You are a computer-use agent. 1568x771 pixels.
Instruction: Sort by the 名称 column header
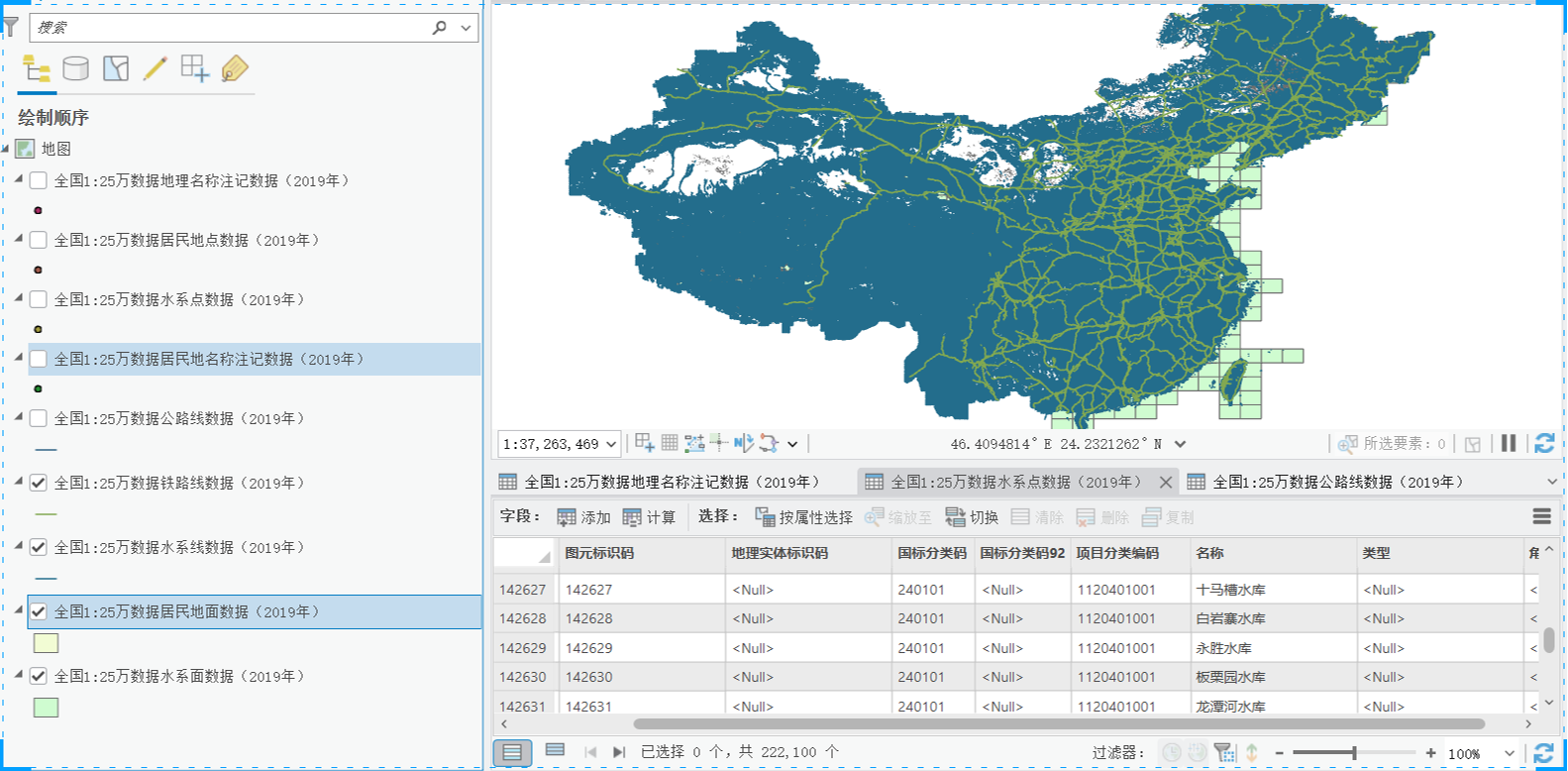1272,553
